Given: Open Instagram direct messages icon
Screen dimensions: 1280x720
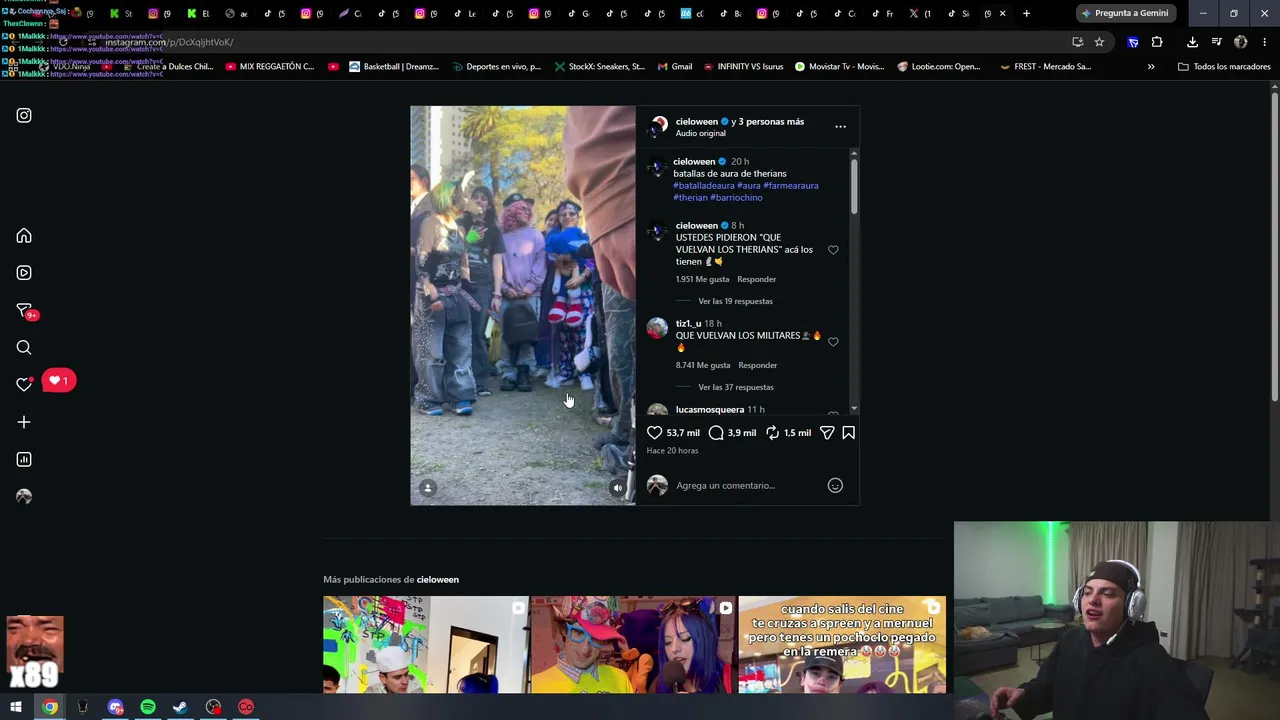Looking at the screenshot, I should (x=24, y=310).
